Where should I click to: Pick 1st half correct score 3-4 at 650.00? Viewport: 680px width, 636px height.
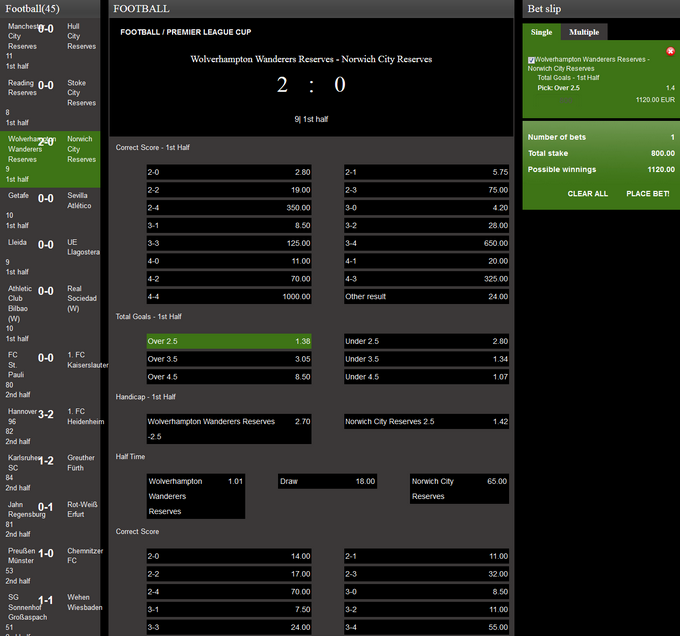(426, 243)
